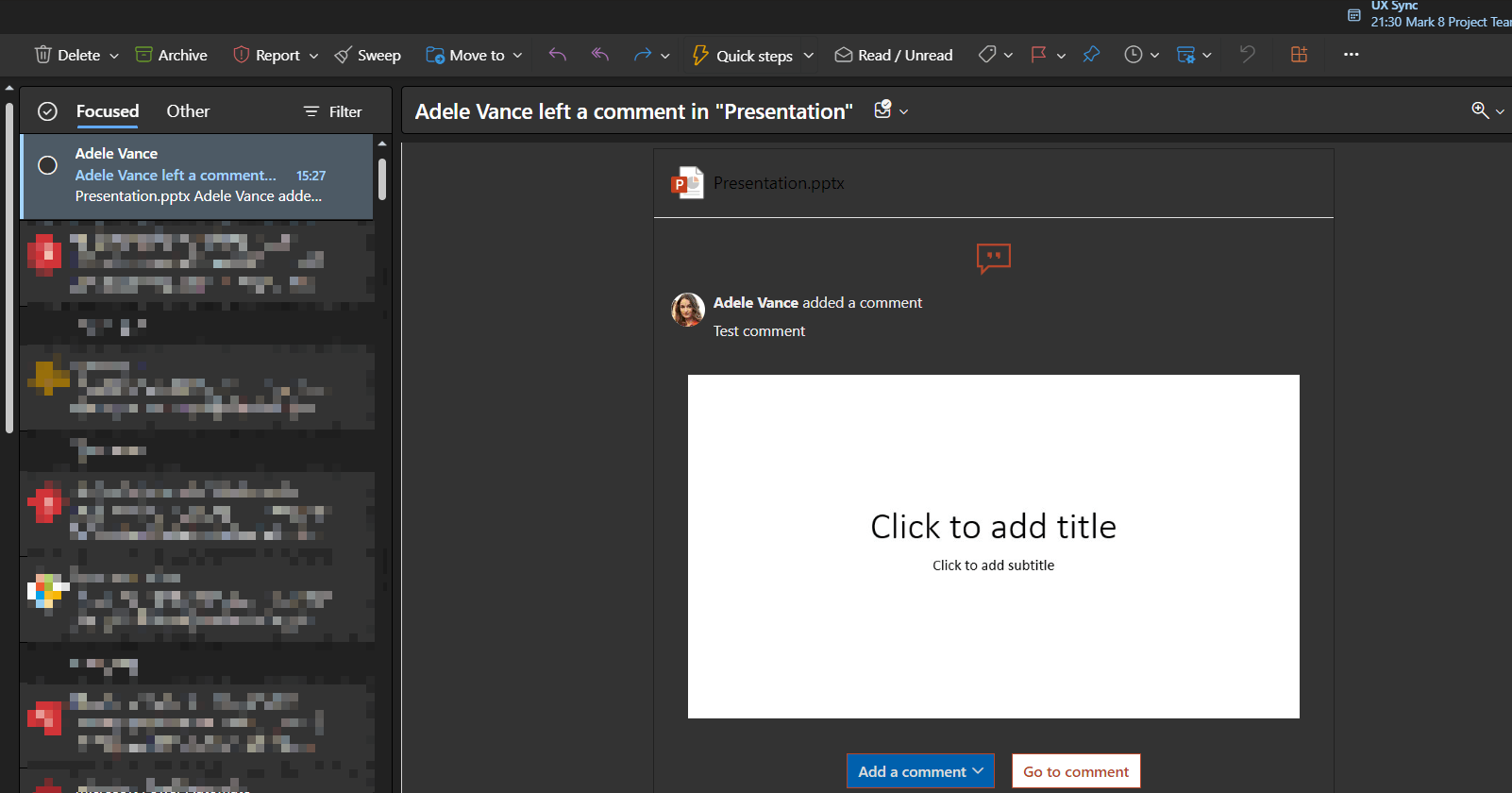Viewport: 1512px width, 793px height.
Task: Click the message list scrollbar thumb
Action: [x=382, y=179]
